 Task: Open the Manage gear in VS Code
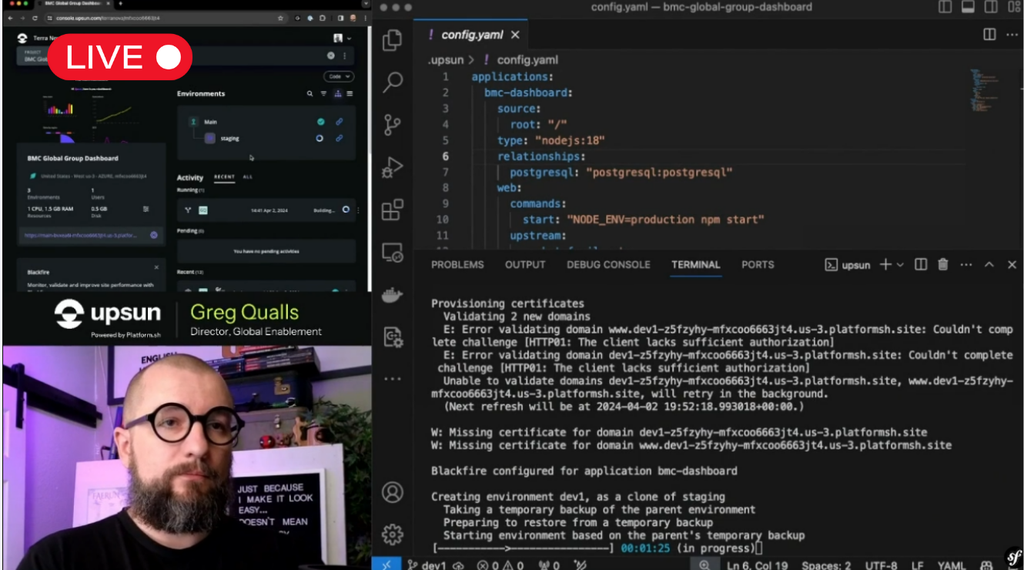pyautogui.click(x=392, y=535)
